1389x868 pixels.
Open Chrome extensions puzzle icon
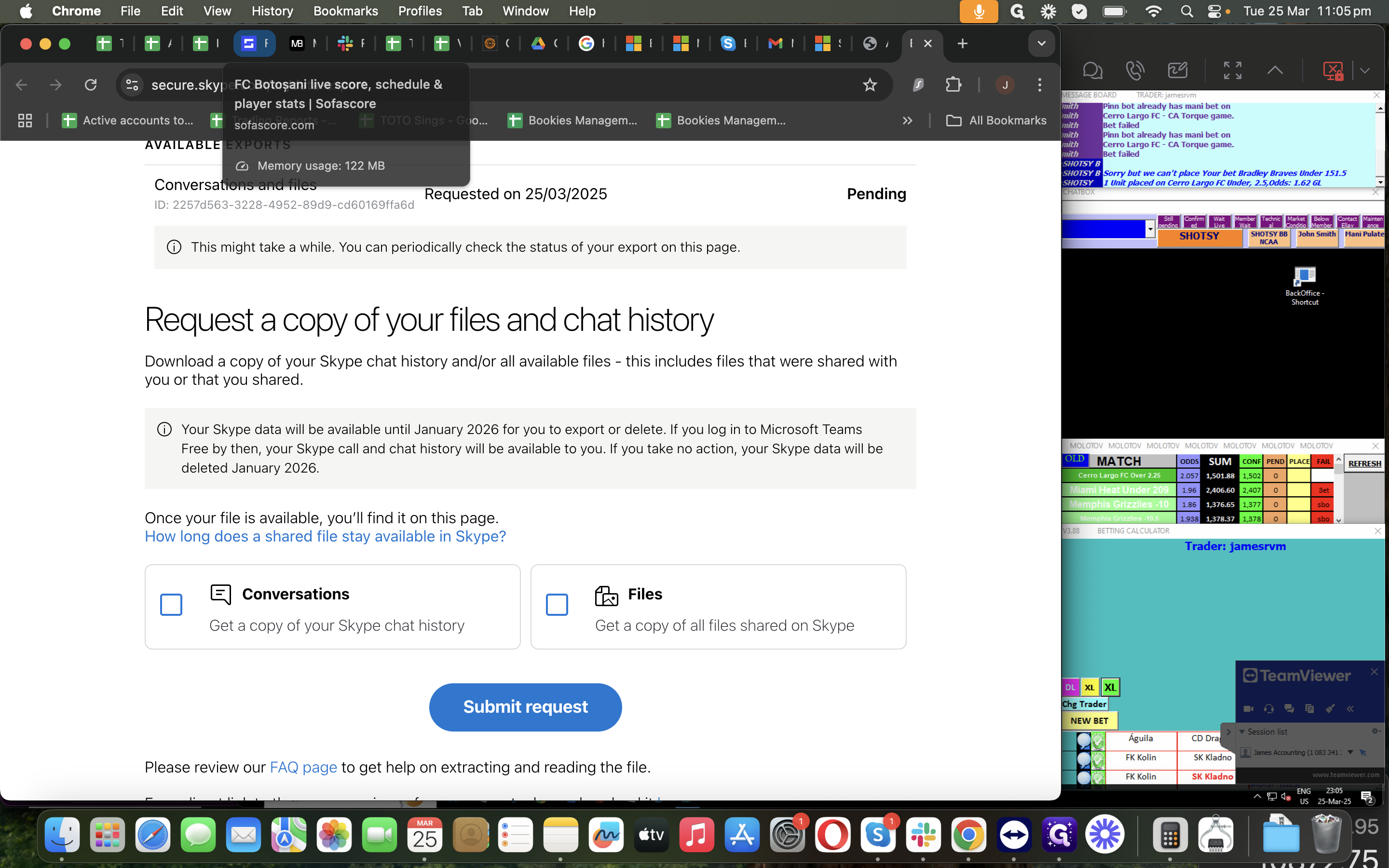click(953, 85)
